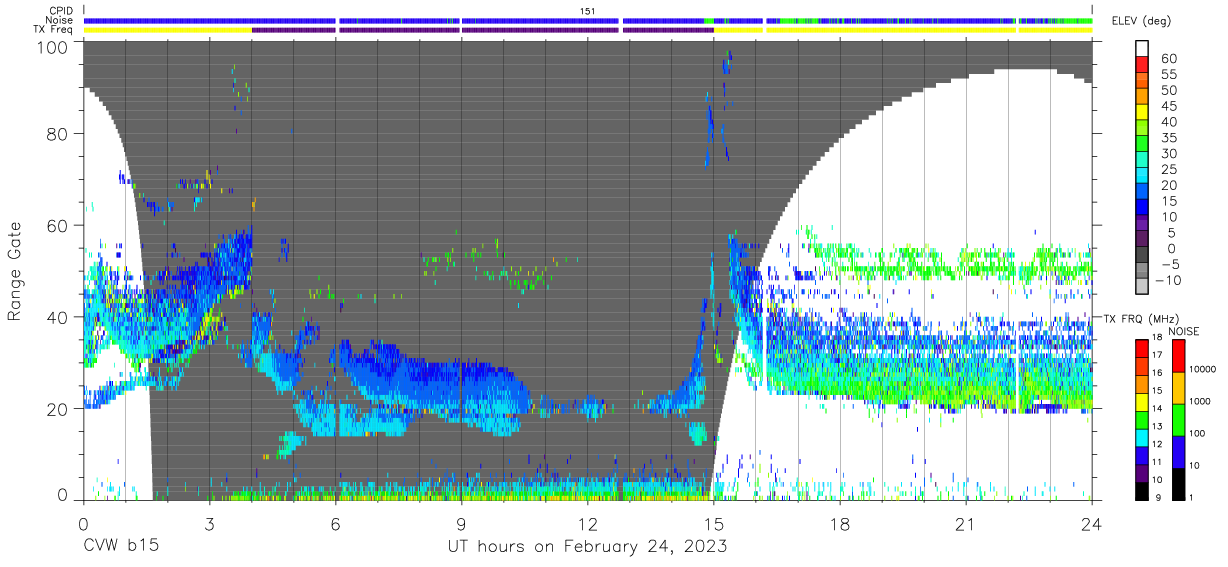
Task: Click the 60 tick on Range Gate axis
Action: pos(59,226)
